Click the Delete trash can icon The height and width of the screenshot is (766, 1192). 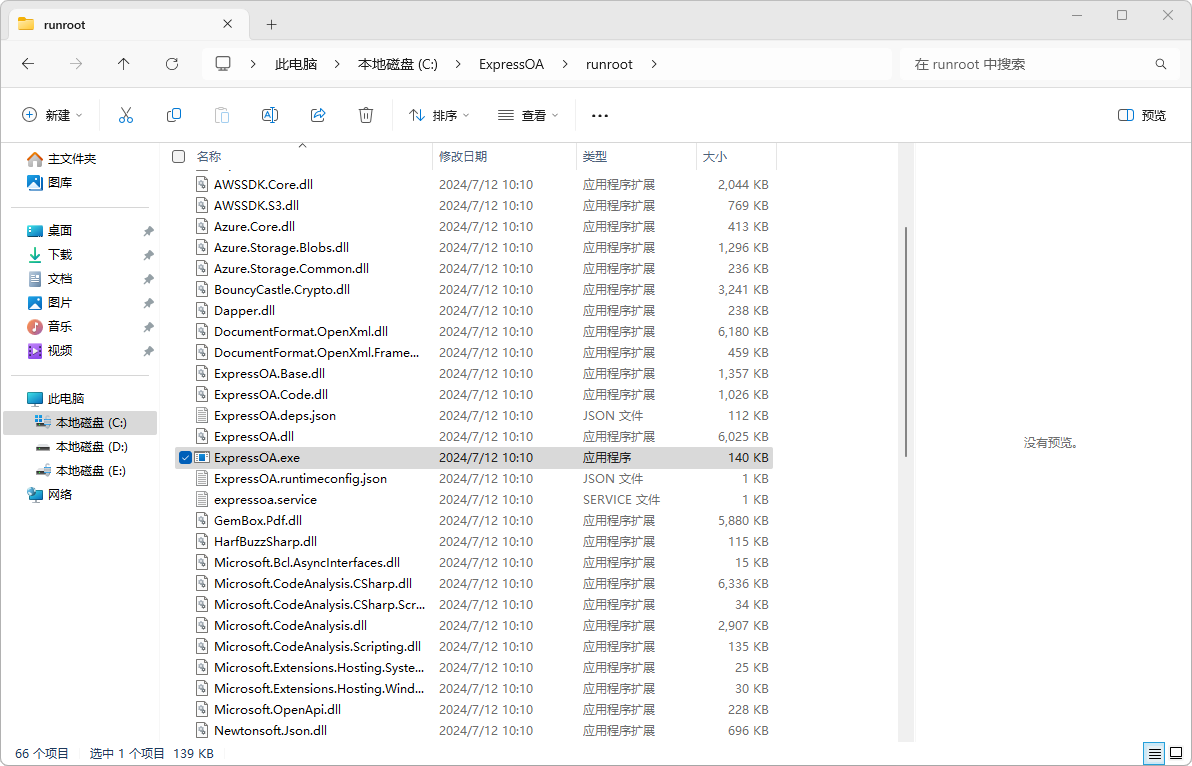(366, 115)
